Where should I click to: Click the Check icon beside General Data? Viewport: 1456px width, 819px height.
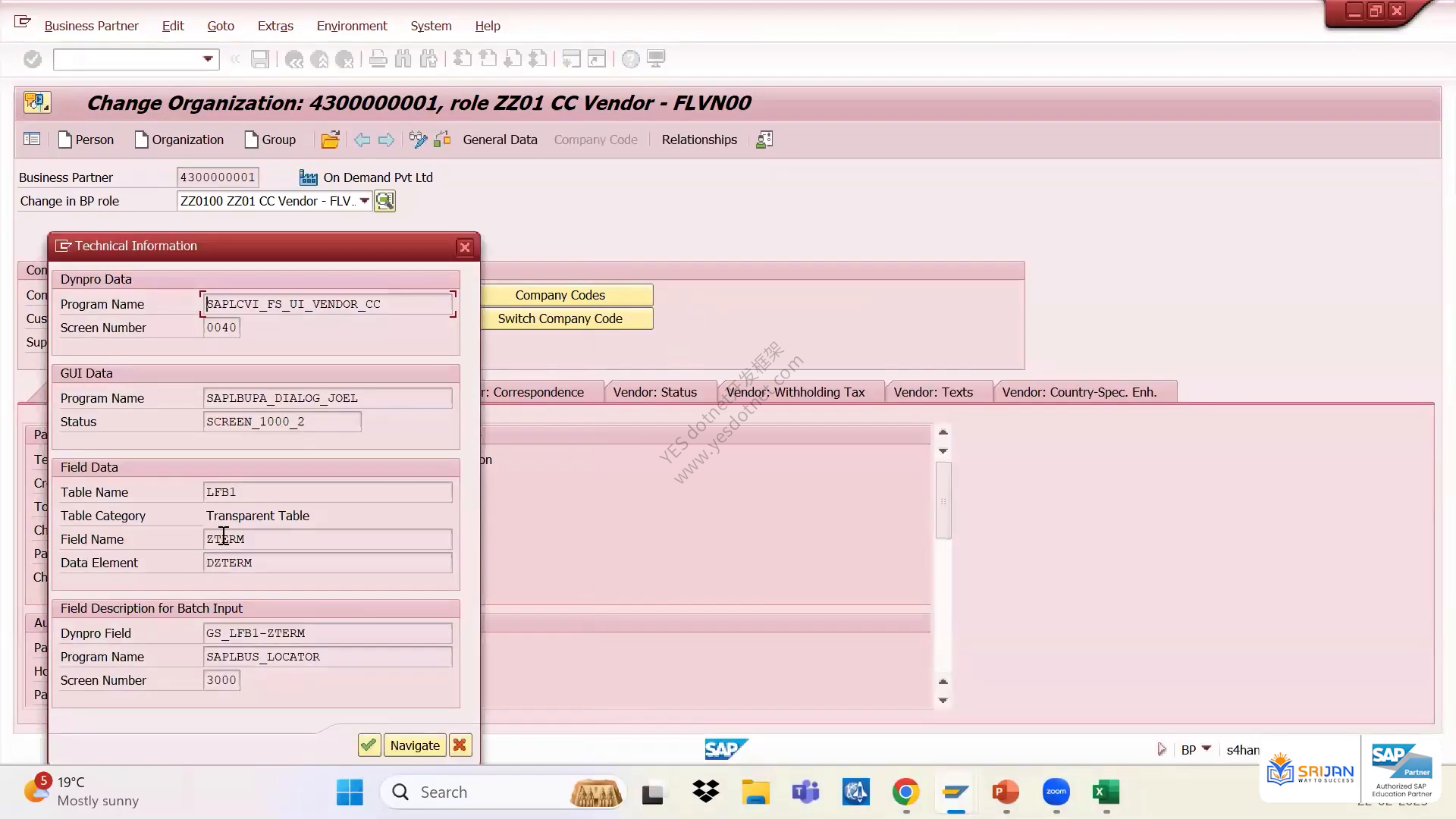pos(443,140)
